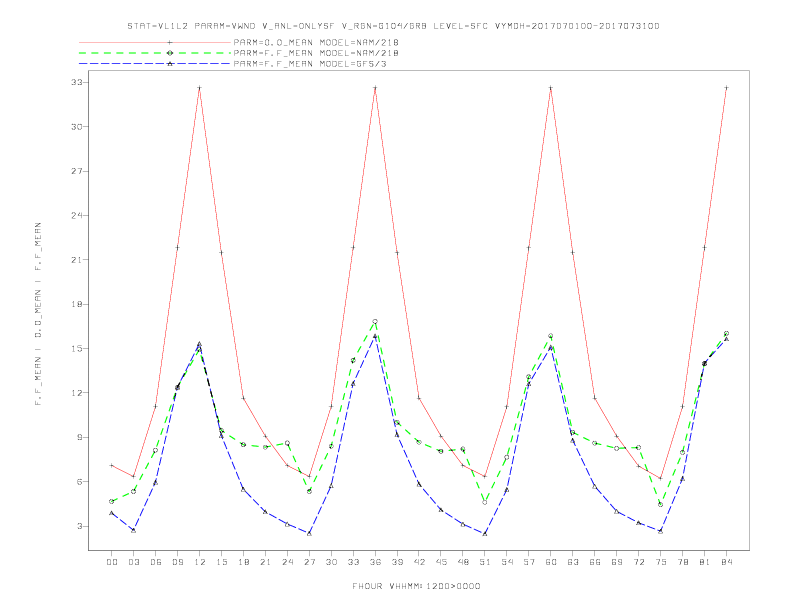Click y-axis tick value 6
Screen dimensions: 792x612
click(79, 482)
